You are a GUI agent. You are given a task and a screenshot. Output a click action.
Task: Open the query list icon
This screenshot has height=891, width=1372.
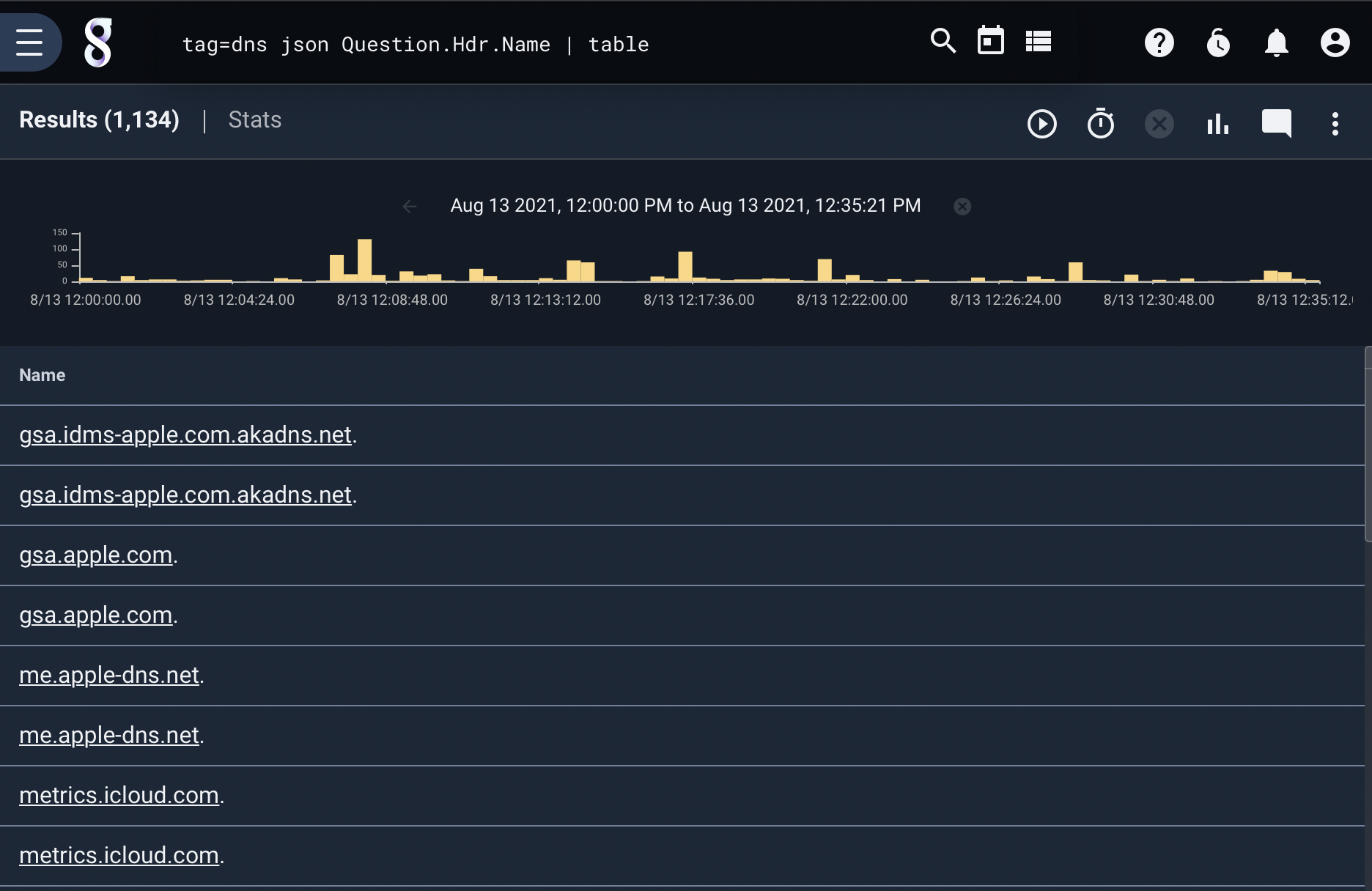(1039, 41)
